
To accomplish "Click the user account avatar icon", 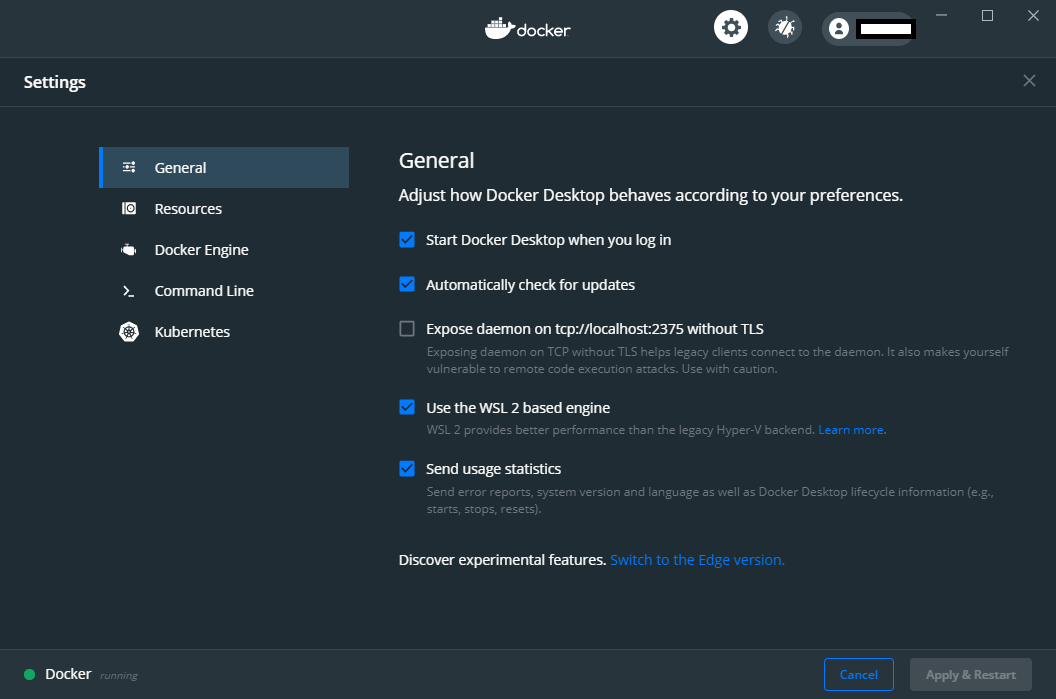I will click(838, 28).
